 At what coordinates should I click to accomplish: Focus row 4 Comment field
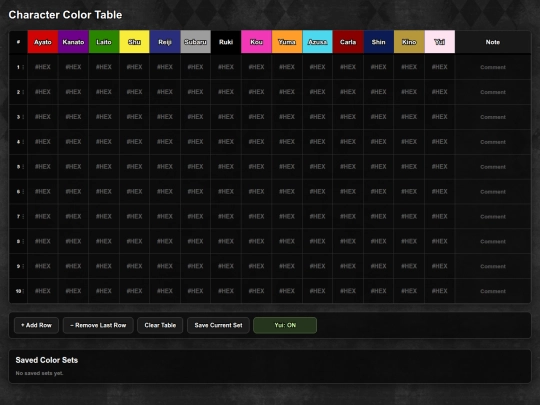[x=493, y=142]
